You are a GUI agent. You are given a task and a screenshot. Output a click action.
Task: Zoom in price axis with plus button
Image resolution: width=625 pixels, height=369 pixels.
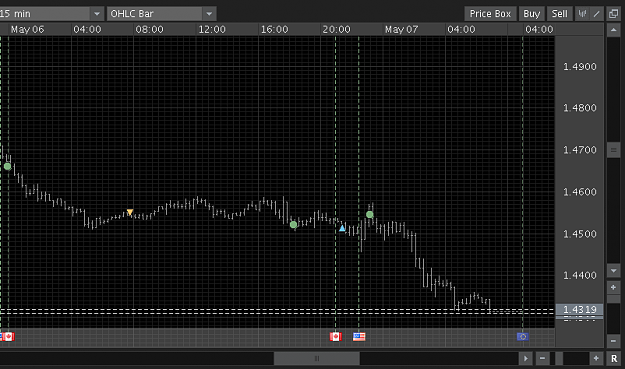(613, 287)
